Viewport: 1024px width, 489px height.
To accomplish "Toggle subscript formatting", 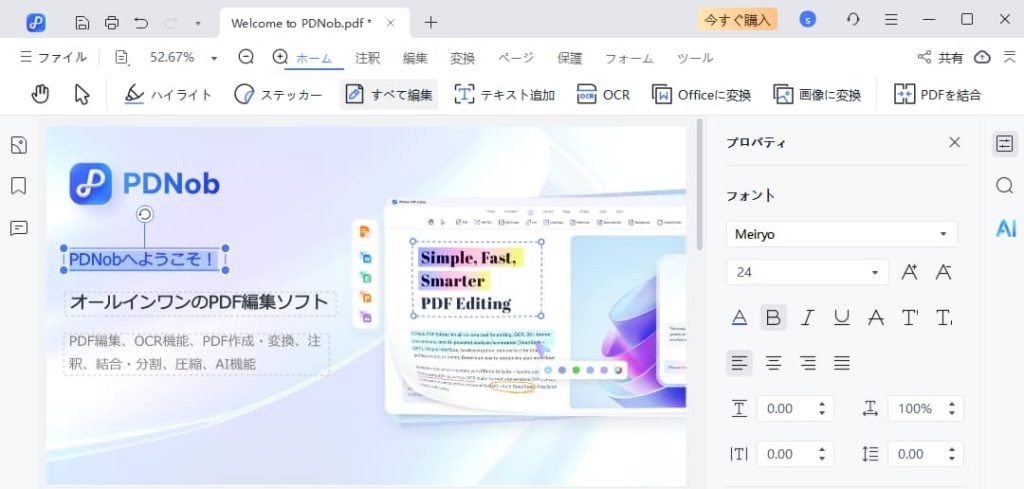I will coord(944,317).
